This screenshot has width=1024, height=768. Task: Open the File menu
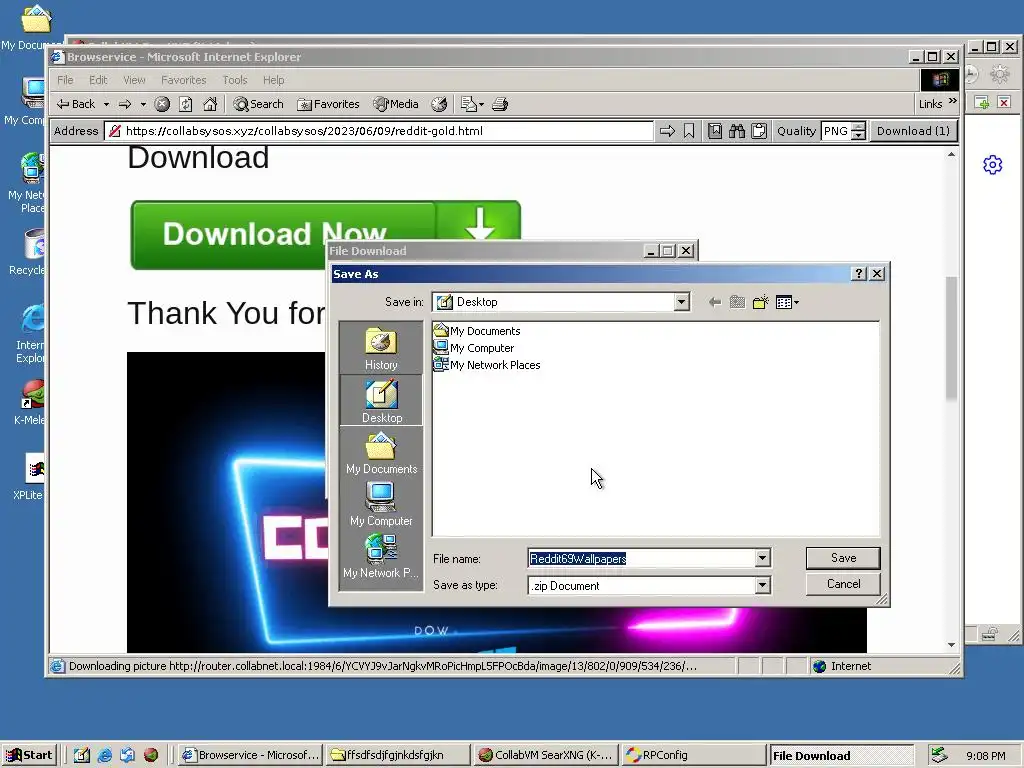click(65, 80)
